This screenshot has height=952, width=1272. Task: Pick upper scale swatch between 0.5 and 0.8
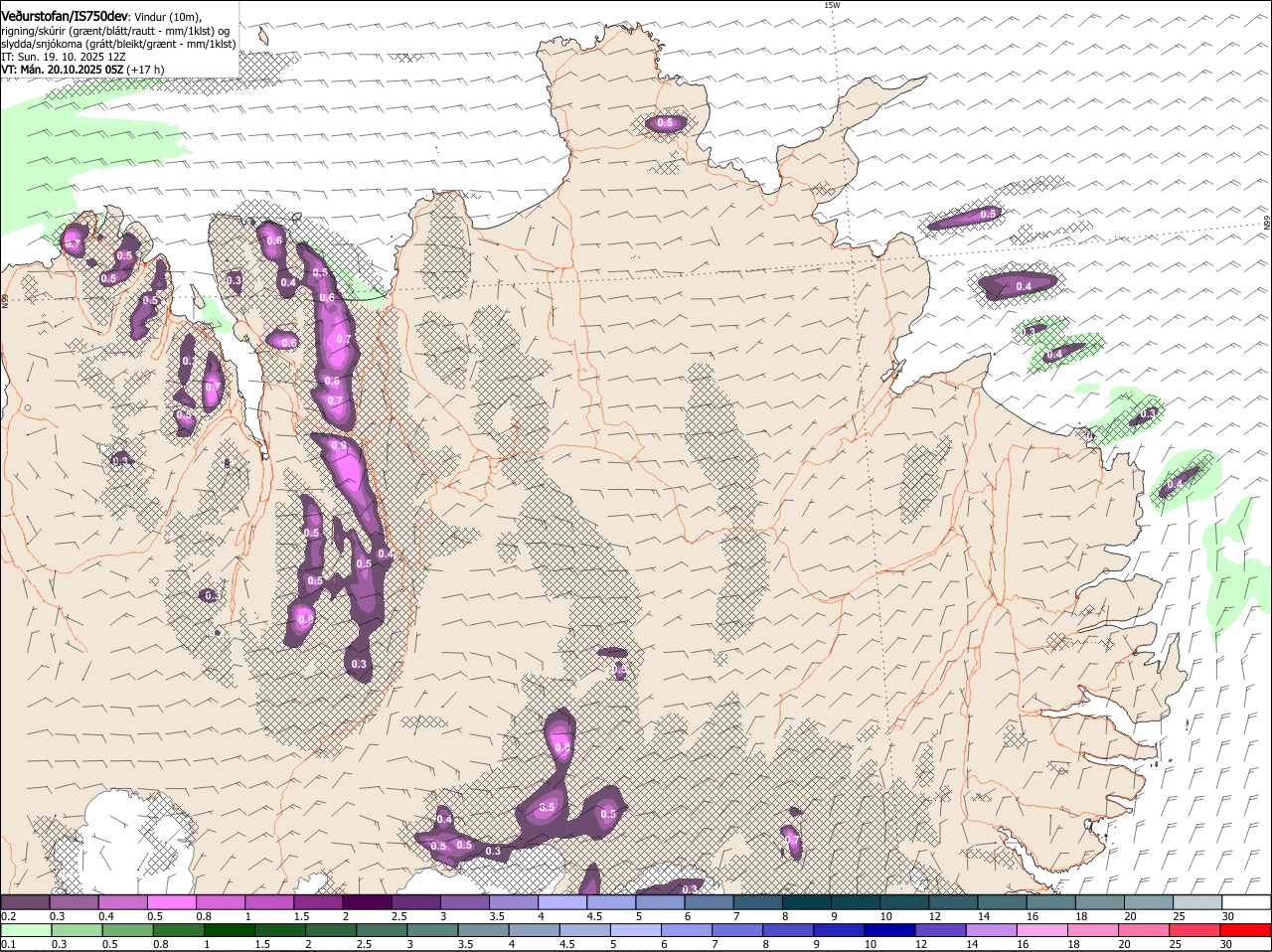click(171, 902)
